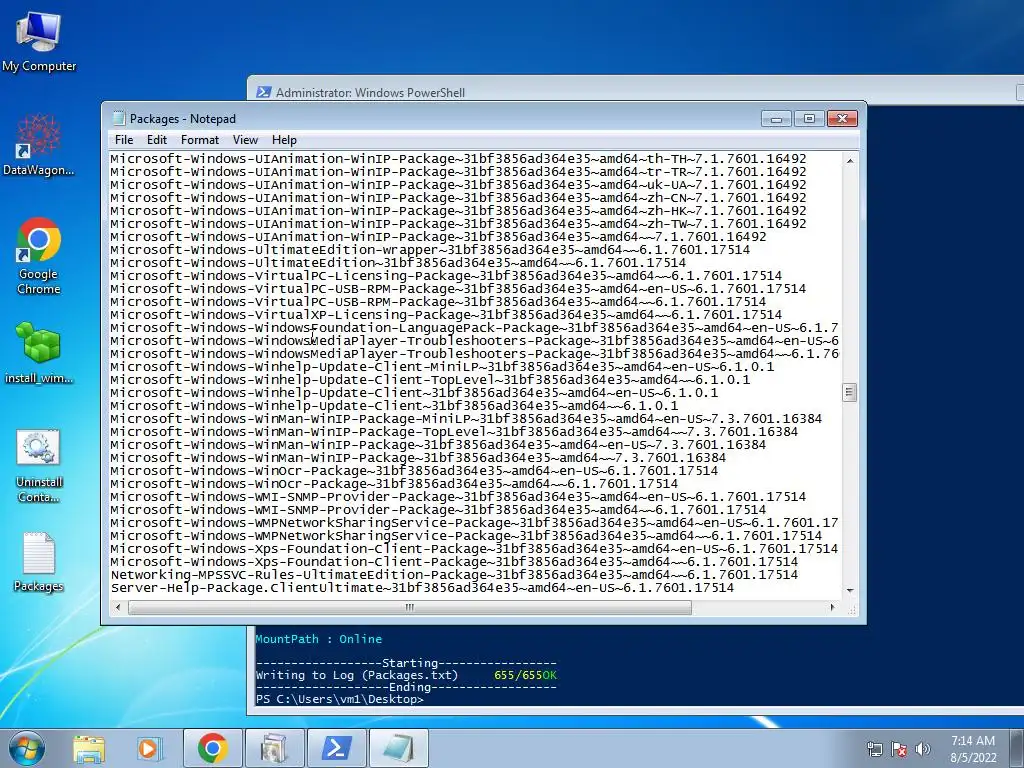The height and width of the screenshot is (768, 1024).
Task: Launch Windows Media Player from taskbar
Action: click(x=149, y=748)
